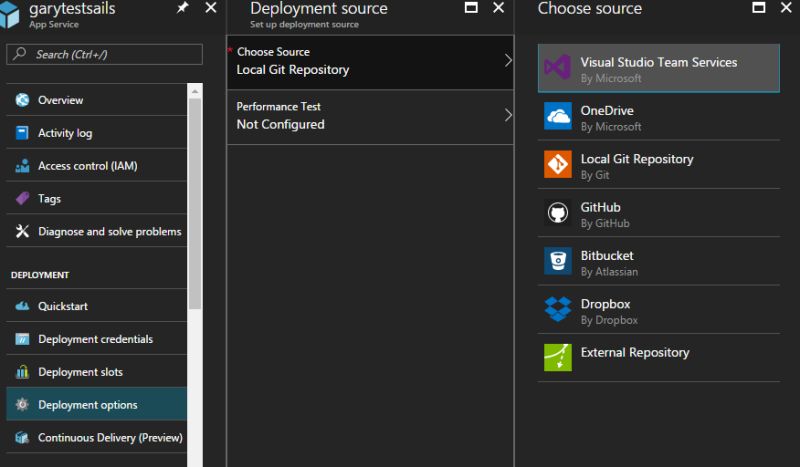Click the Continuous Delivery (Preview) icon
800x467 pixels.
coord(22,437)
